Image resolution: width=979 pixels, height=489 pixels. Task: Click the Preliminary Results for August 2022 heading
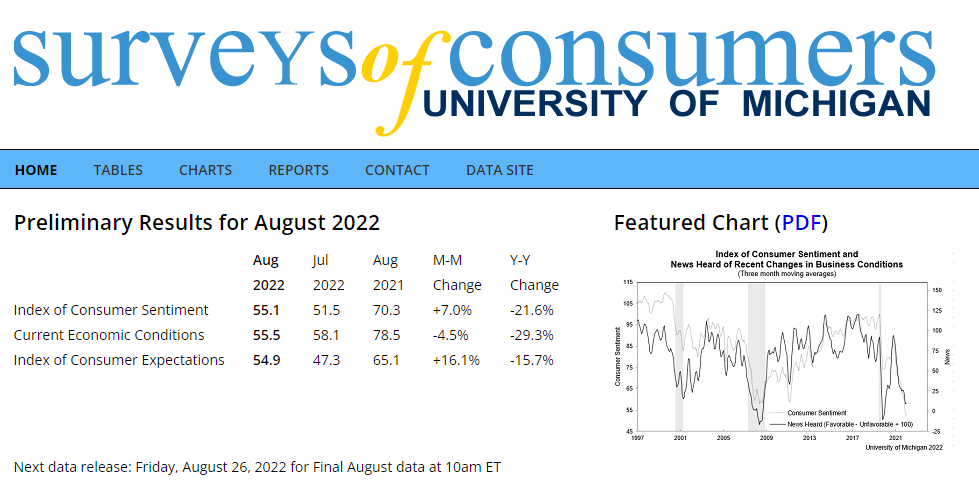(197, 223)
